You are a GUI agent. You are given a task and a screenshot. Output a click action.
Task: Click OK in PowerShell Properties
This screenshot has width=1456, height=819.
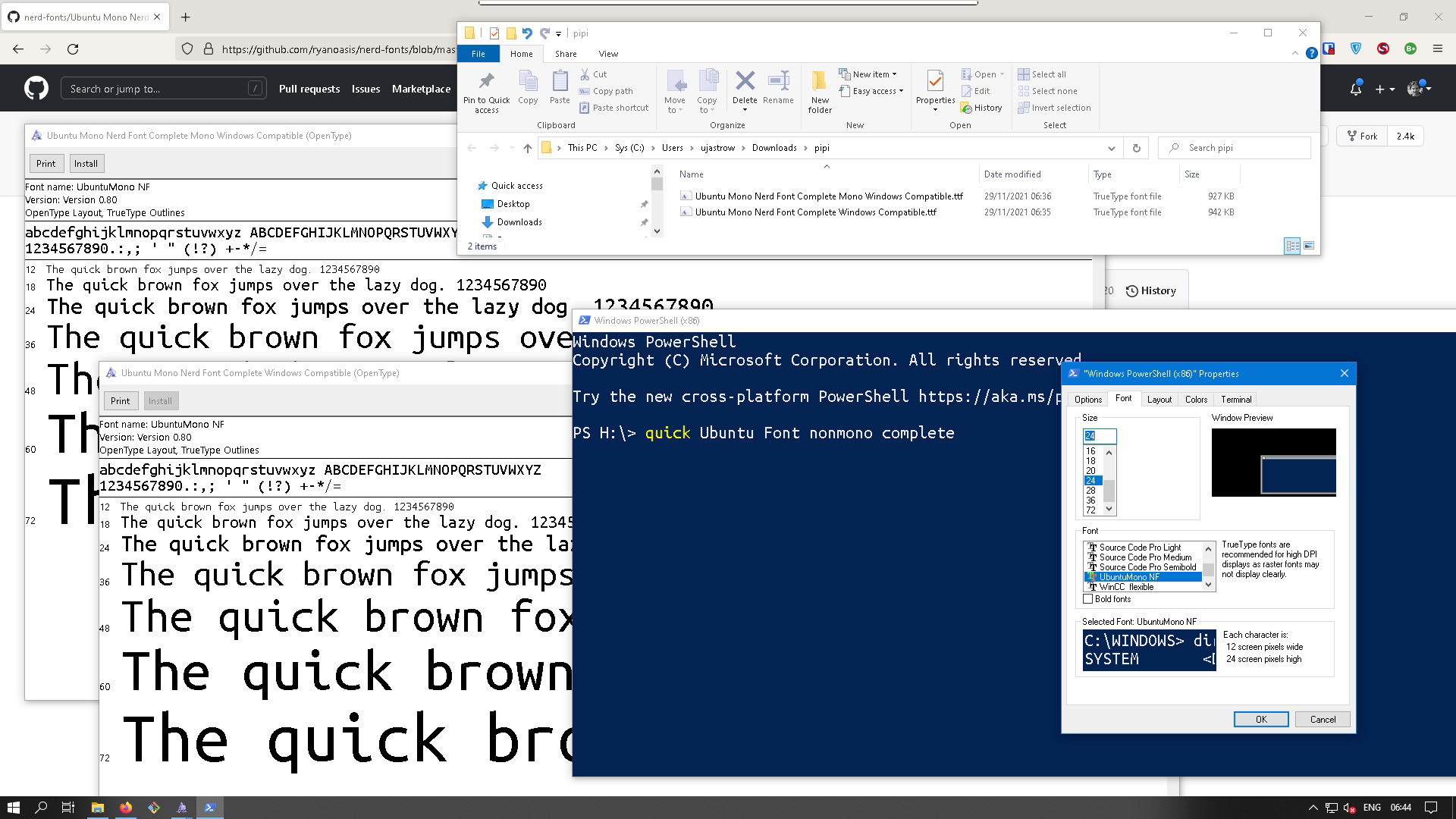(x=1261, y=720)
